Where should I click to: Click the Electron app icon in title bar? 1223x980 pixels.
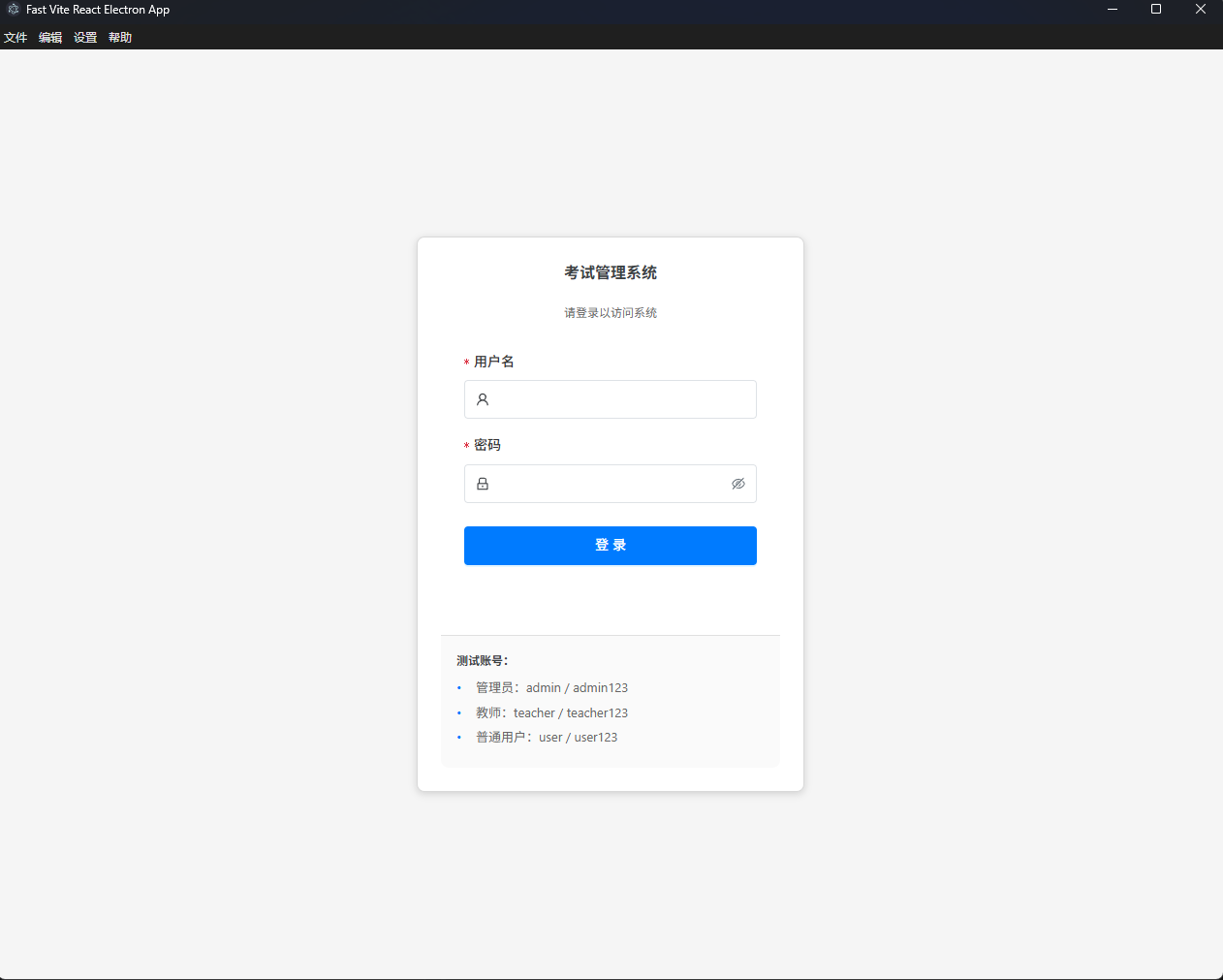point(14,9)
